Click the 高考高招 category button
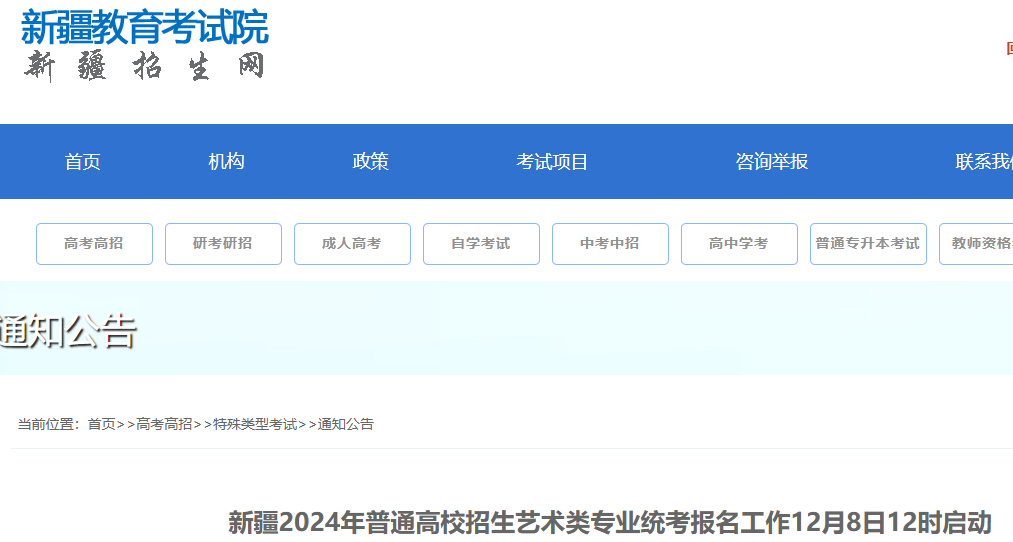1013x542 pixels. coord(94,244)
